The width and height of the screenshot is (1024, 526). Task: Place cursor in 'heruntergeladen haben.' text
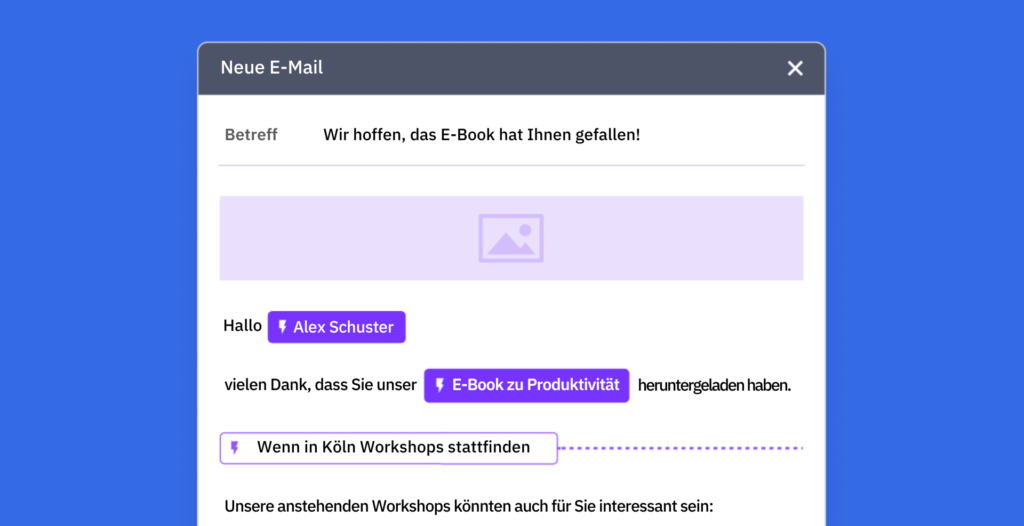[x=714, y=386]
